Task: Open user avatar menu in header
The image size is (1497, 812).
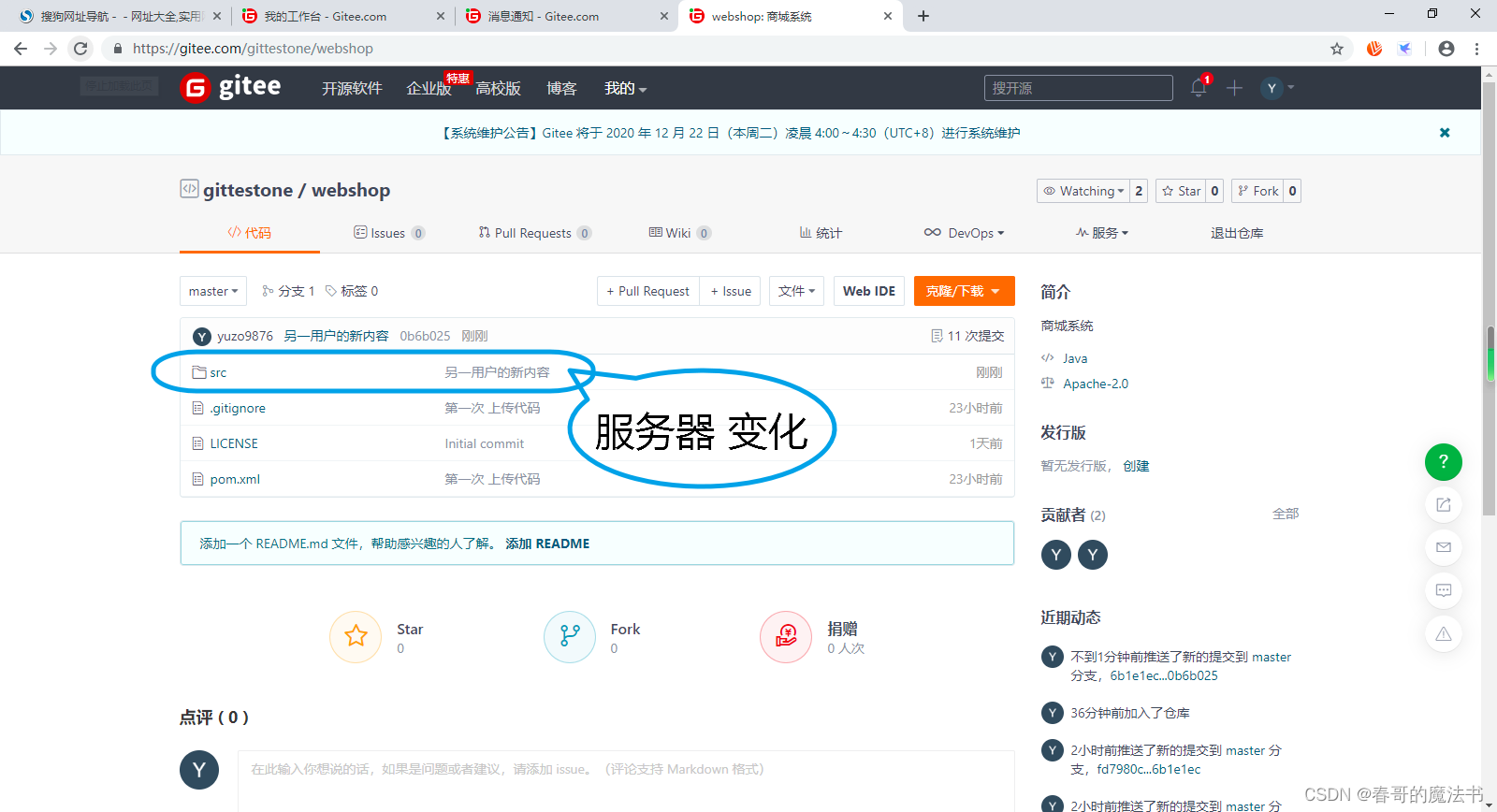Action: pyautogui.click(x=1277, y=88)
